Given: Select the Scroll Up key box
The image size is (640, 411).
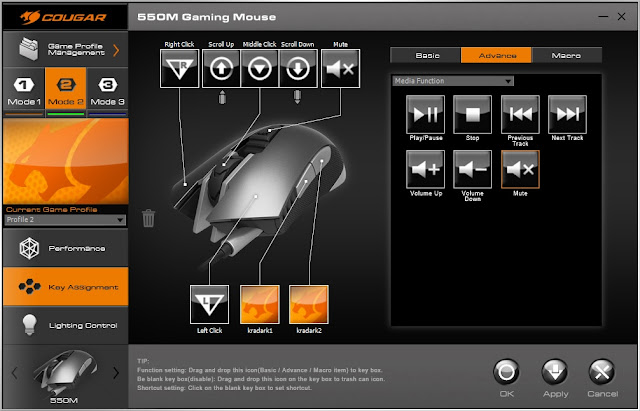Looking at the screenshot, I should tap(221, 69).
